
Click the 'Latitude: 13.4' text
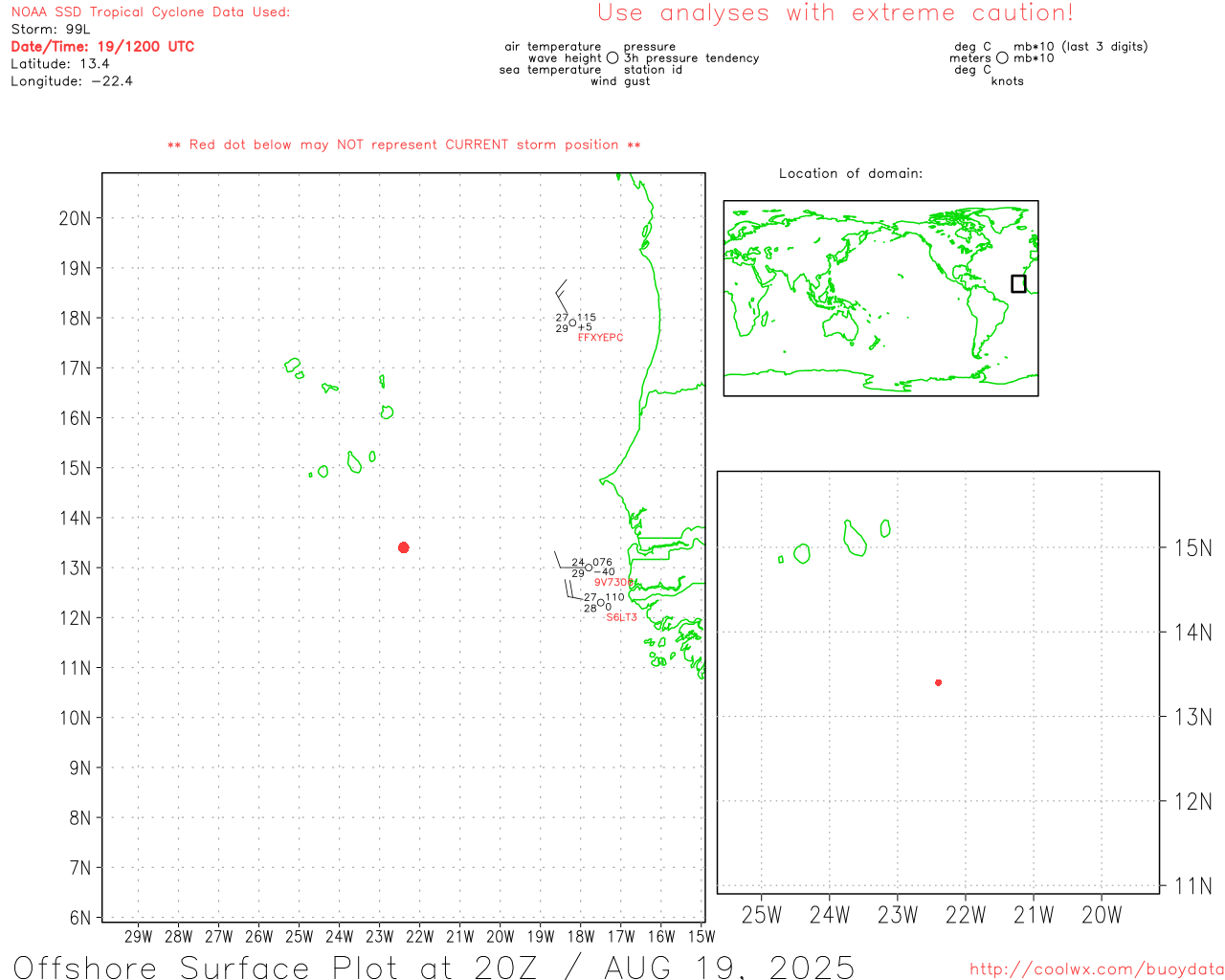click(x=60, y=64)
